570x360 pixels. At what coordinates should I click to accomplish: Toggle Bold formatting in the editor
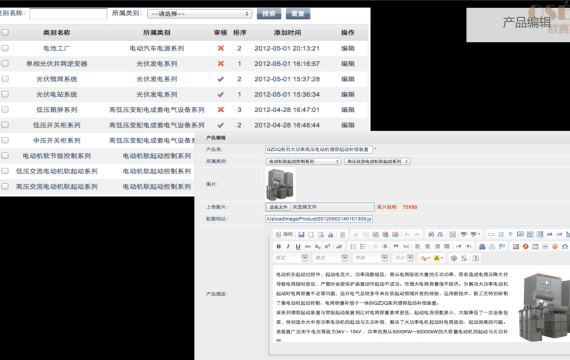(278, 247)
